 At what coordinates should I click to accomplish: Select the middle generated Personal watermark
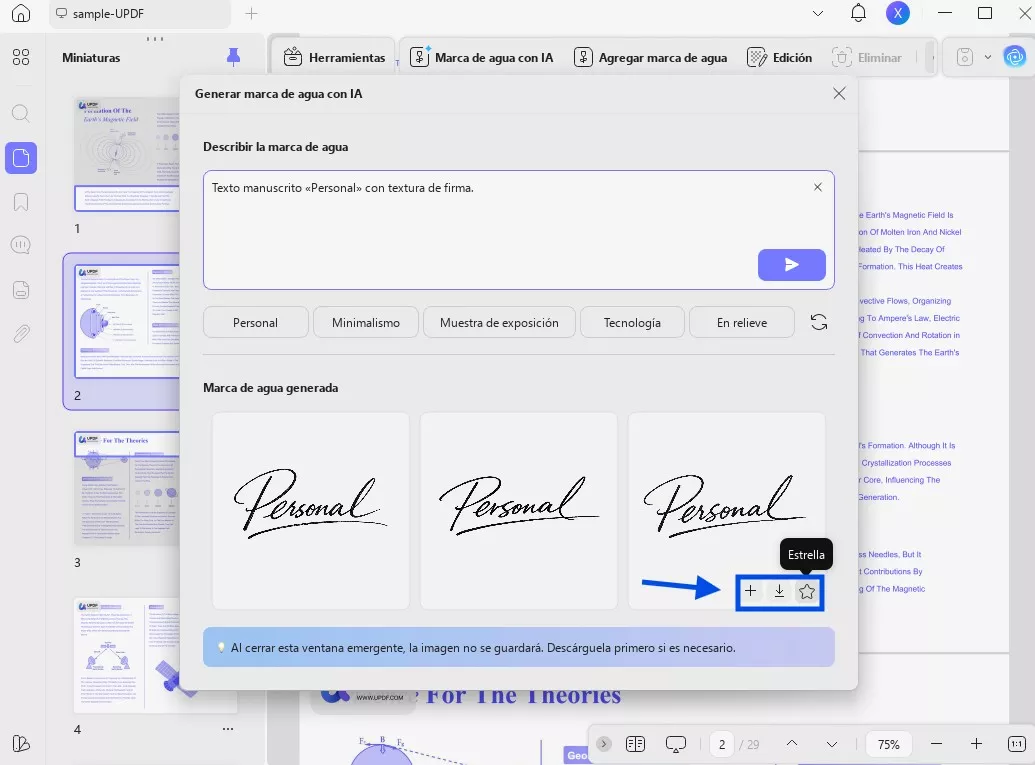tap(518, 511)
